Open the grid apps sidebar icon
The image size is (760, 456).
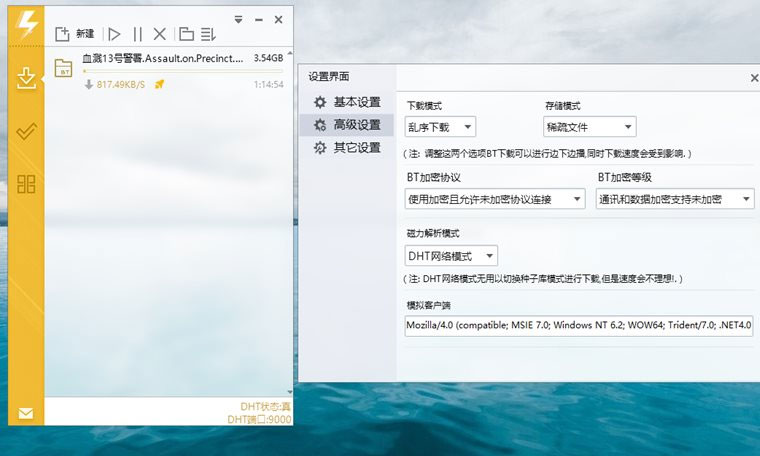click(x=26, y=184)
